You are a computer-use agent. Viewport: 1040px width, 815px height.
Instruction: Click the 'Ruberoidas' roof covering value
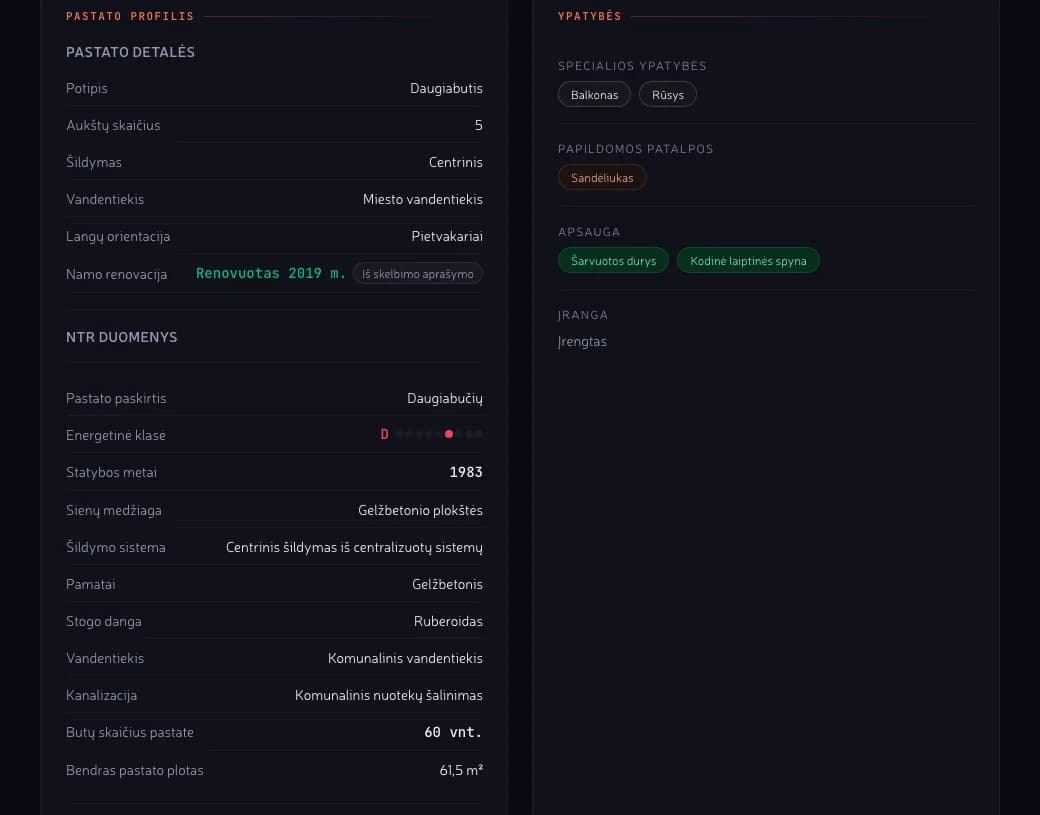(x=448, y=621)
